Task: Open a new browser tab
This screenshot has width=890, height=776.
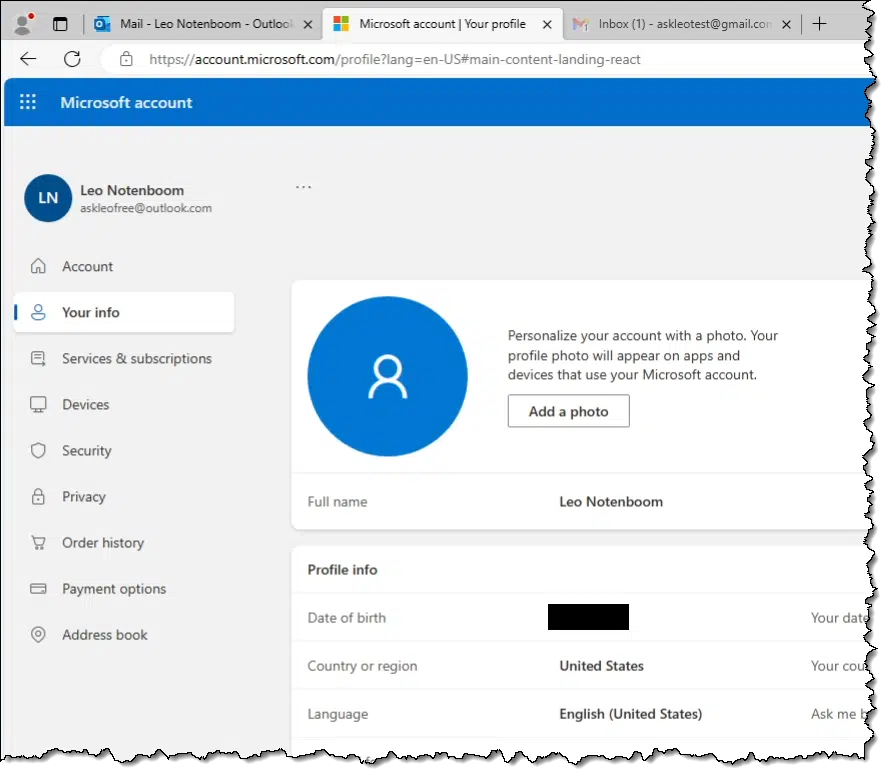Action: tap(819, 24)
